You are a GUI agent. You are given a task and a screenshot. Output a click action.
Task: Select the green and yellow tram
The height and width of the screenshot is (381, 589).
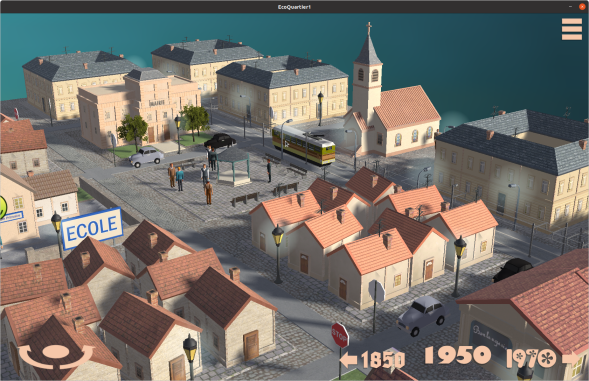pos(304,145)
